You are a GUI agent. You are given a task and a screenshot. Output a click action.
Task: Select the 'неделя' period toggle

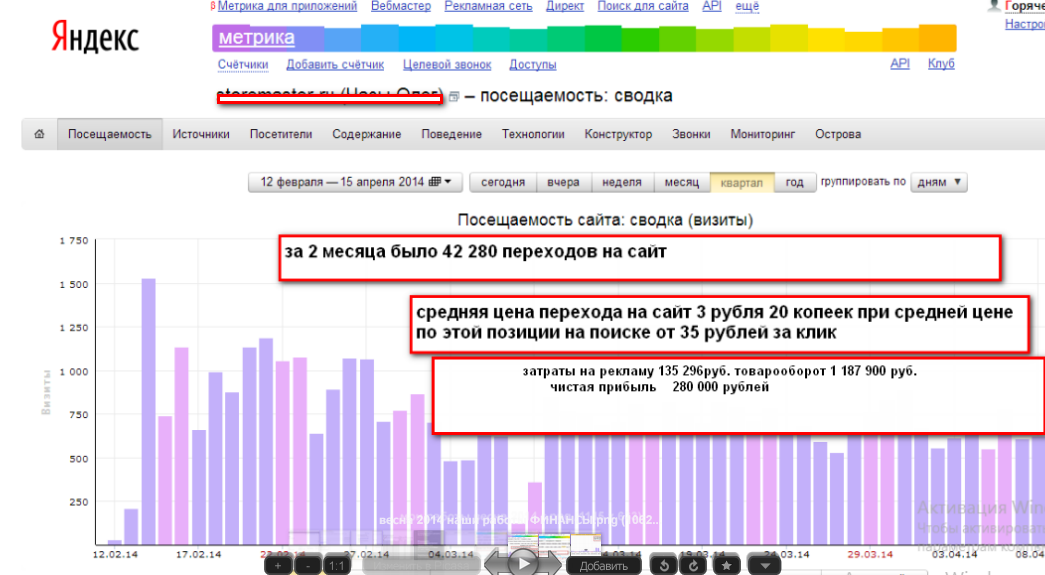click(x=622, y=183)
